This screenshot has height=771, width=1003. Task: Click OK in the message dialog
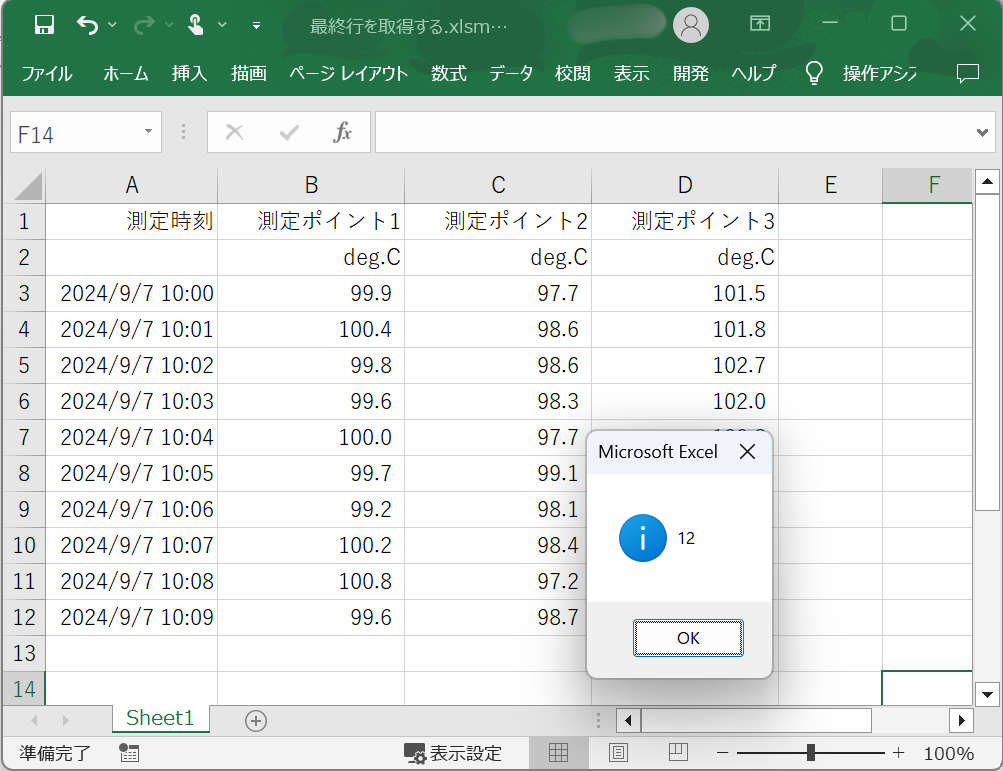click(688, 638)
